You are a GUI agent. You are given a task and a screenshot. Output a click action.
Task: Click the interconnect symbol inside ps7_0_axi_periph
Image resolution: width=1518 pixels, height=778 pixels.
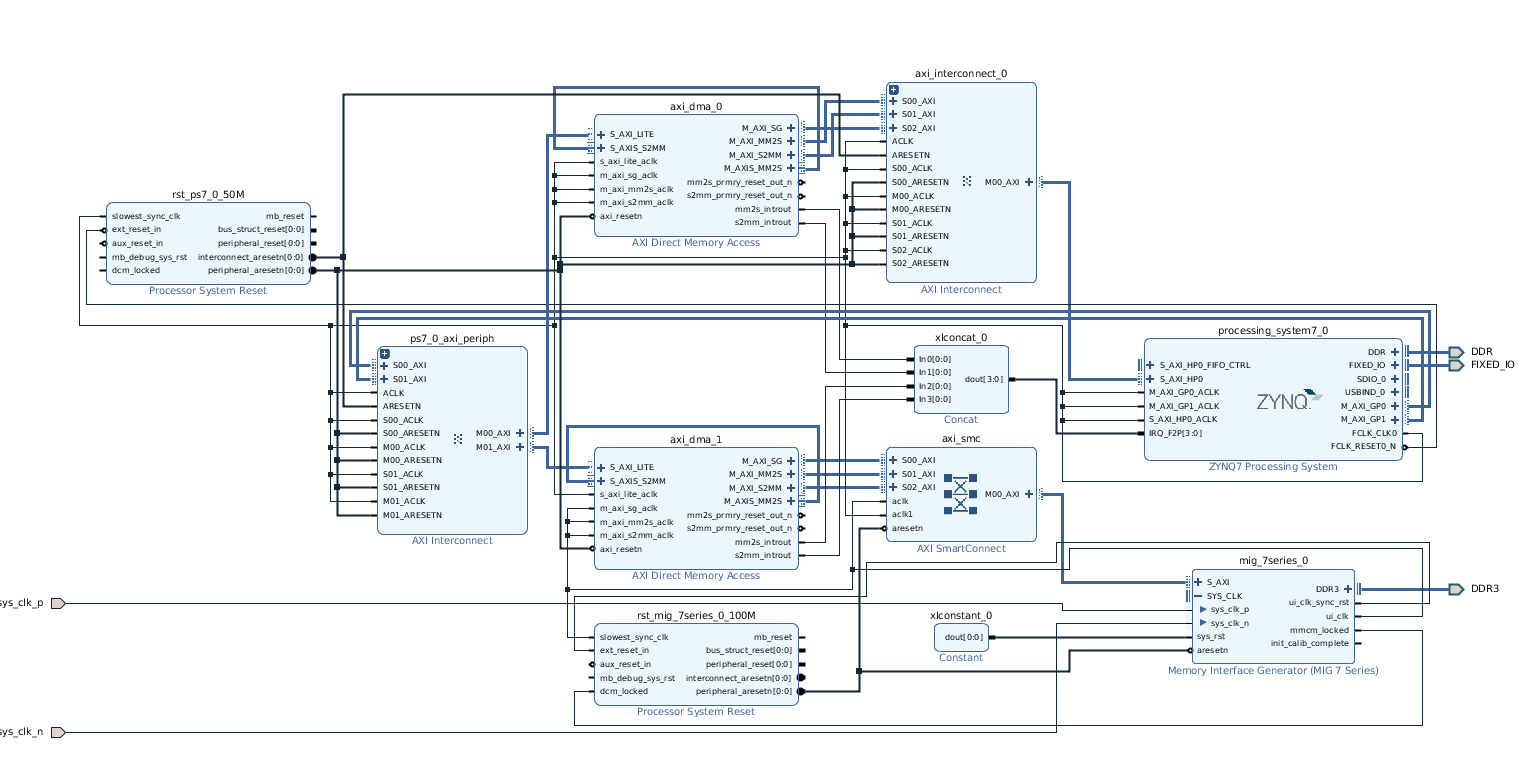pos(458,438)
